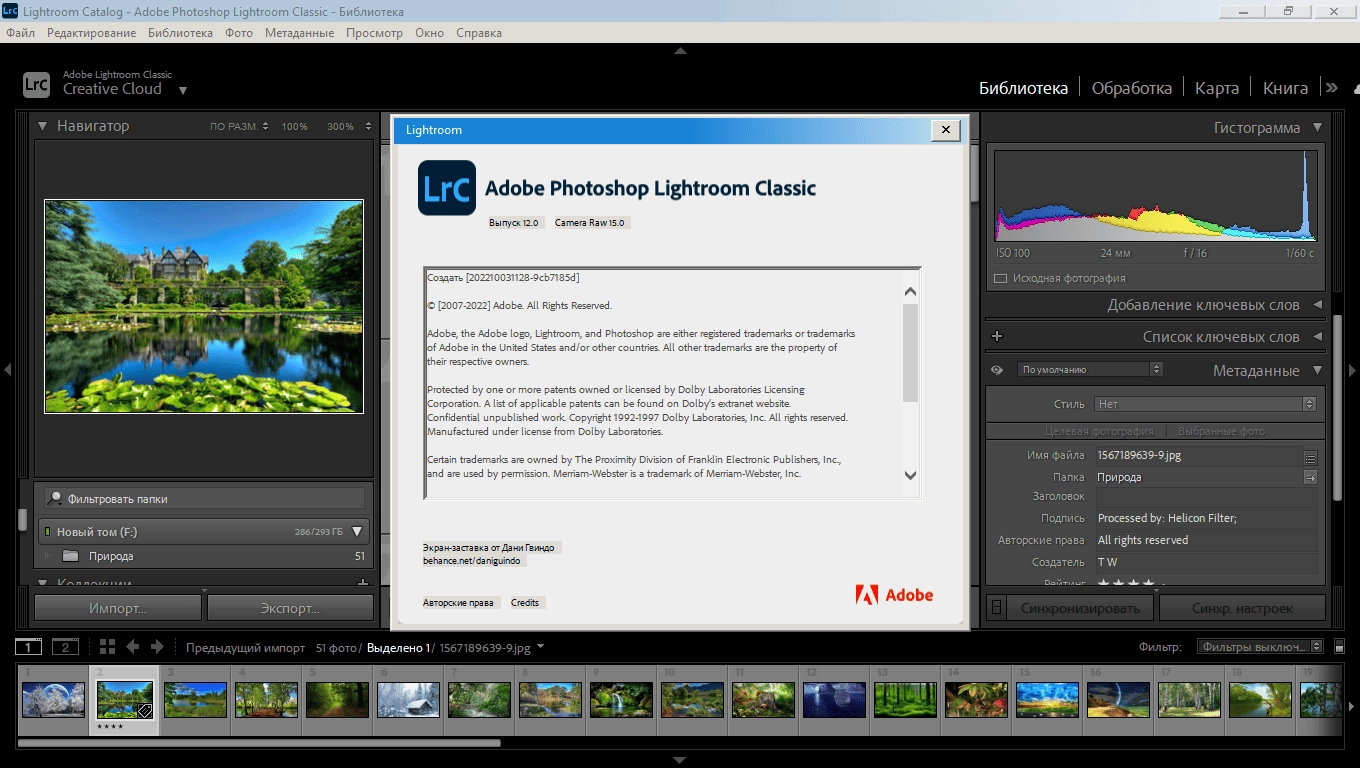Open the Справка menu
1360x768 pixels.
[479, 33]
